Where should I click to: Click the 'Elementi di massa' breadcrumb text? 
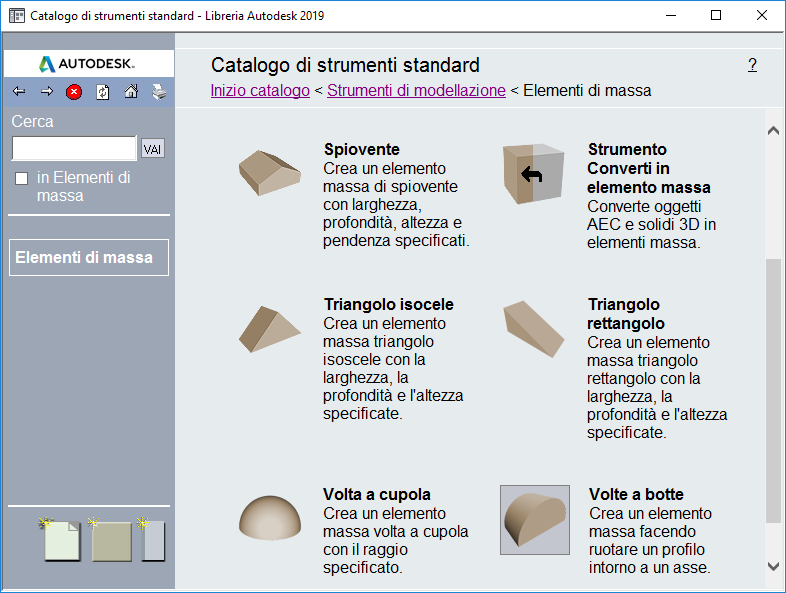click(x=587, y=91)
